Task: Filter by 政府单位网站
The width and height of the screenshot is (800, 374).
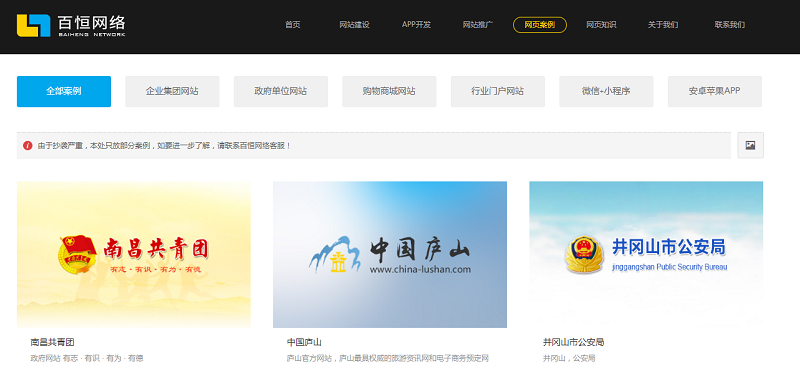Action: tap(281, 91)
